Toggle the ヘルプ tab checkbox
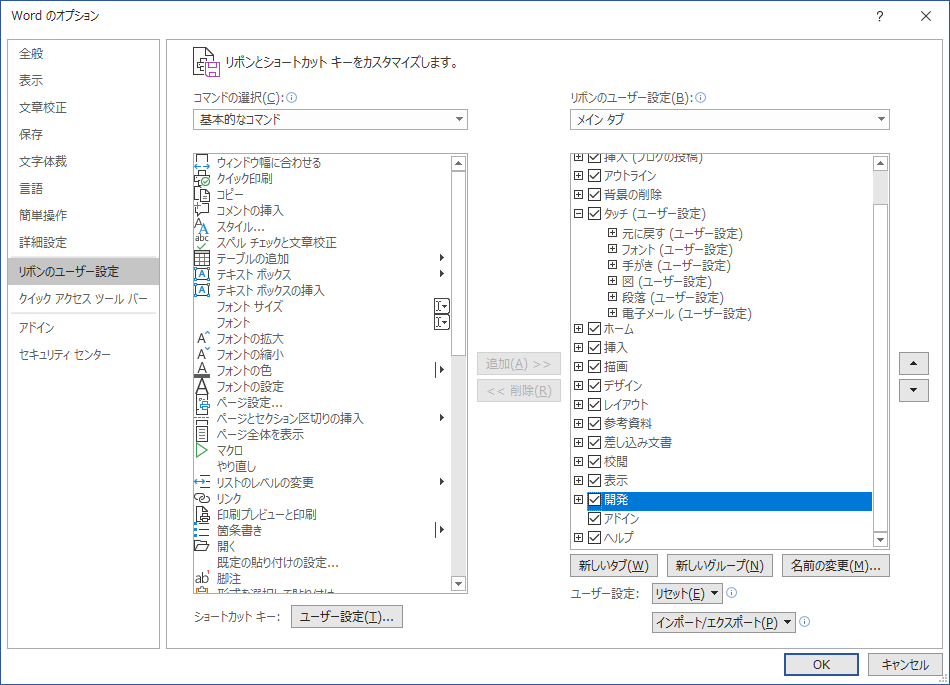 (594, 537)
